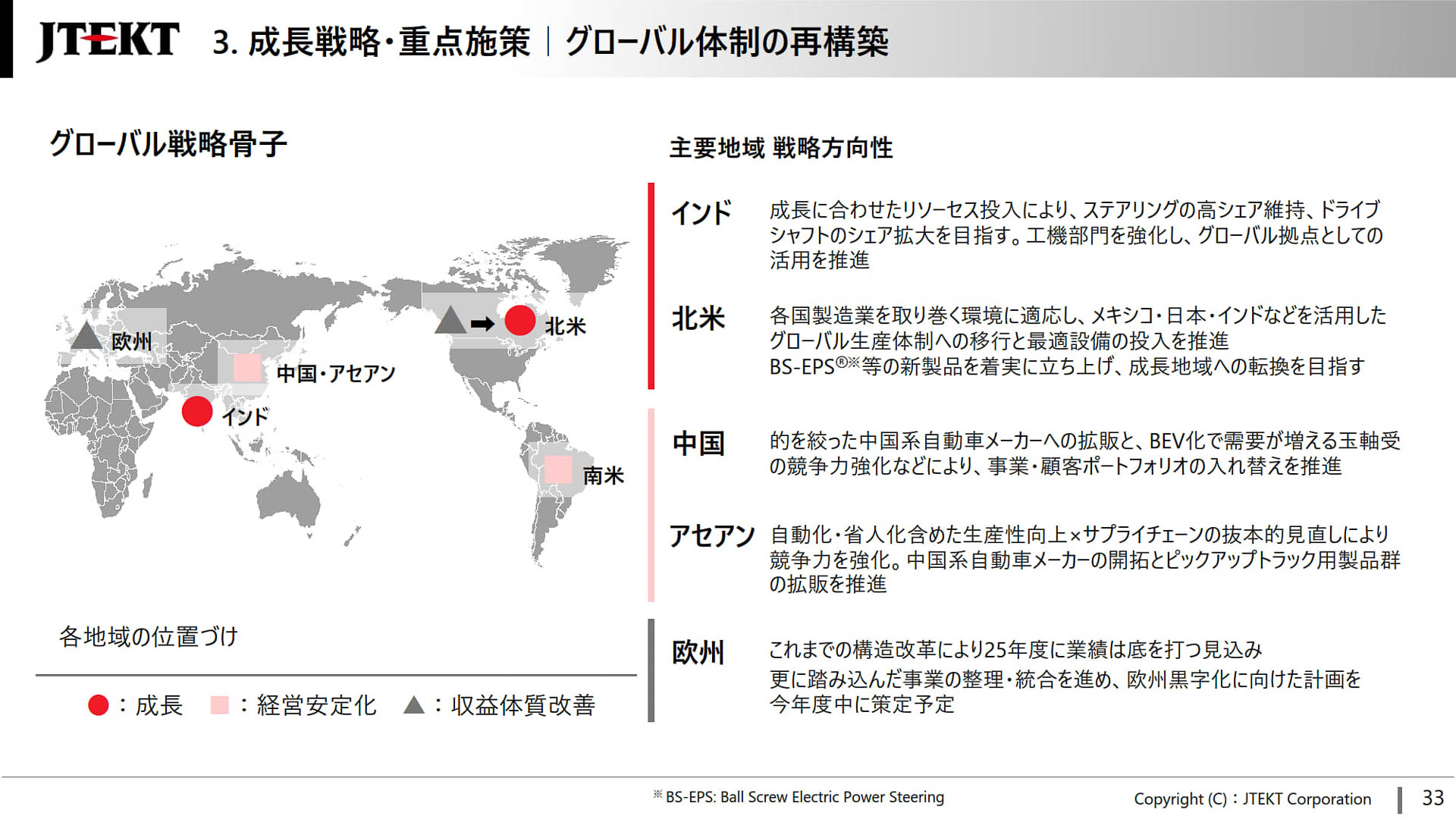Select the 中国 region heading
This screenshot has width=1456, height=819.
(698, 444)
